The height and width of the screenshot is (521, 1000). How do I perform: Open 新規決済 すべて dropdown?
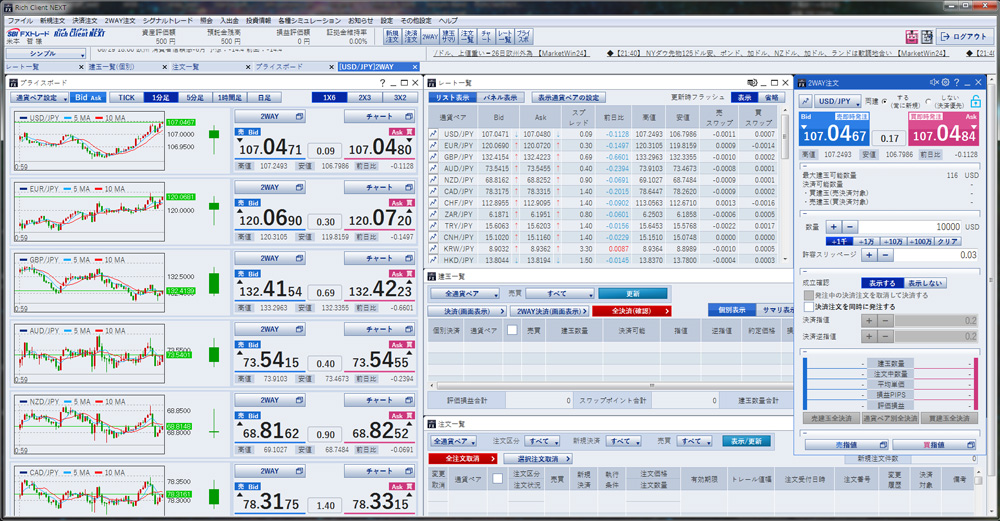point(623,441)
